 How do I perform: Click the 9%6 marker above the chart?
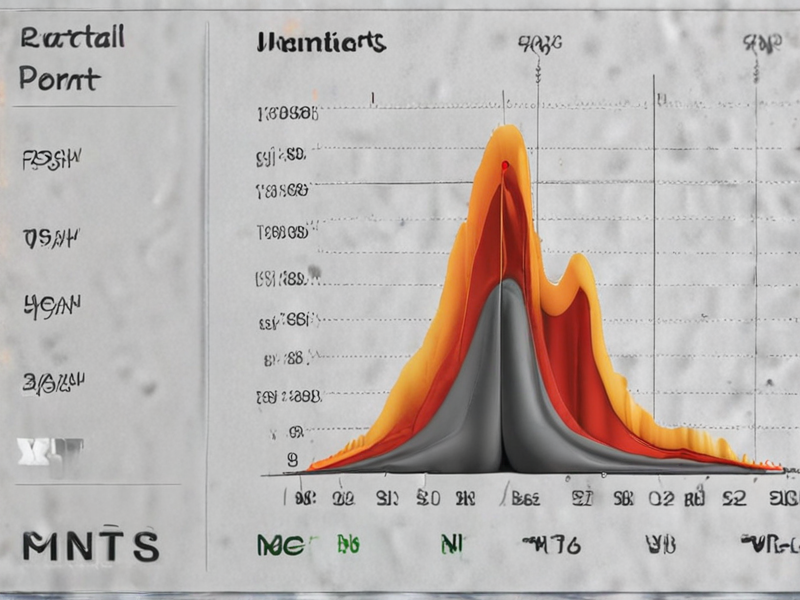(538, 43)
